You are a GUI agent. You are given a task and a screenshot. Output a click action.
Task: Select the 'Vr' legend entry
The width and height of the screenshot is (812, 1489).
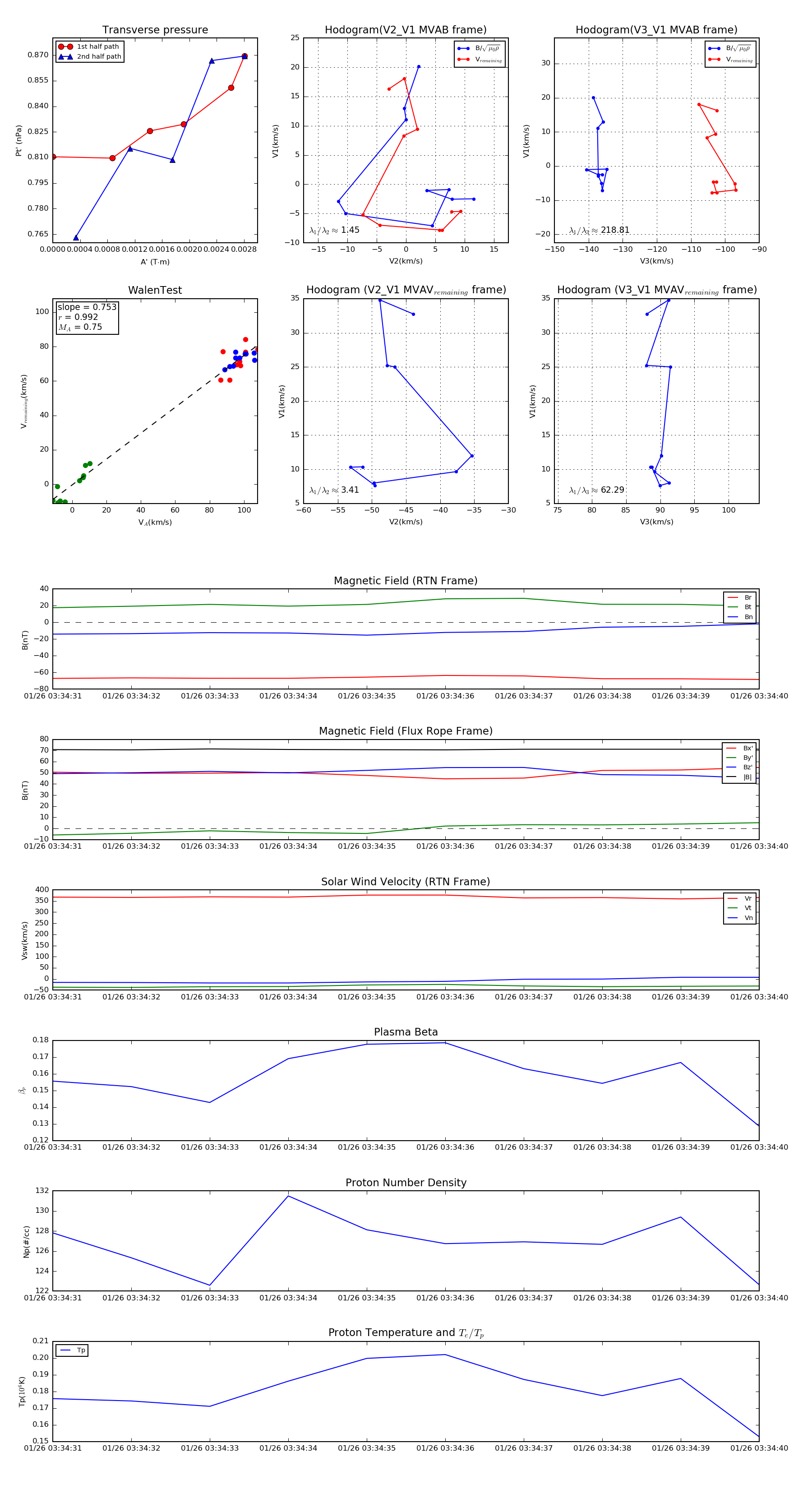coord(740,898)
